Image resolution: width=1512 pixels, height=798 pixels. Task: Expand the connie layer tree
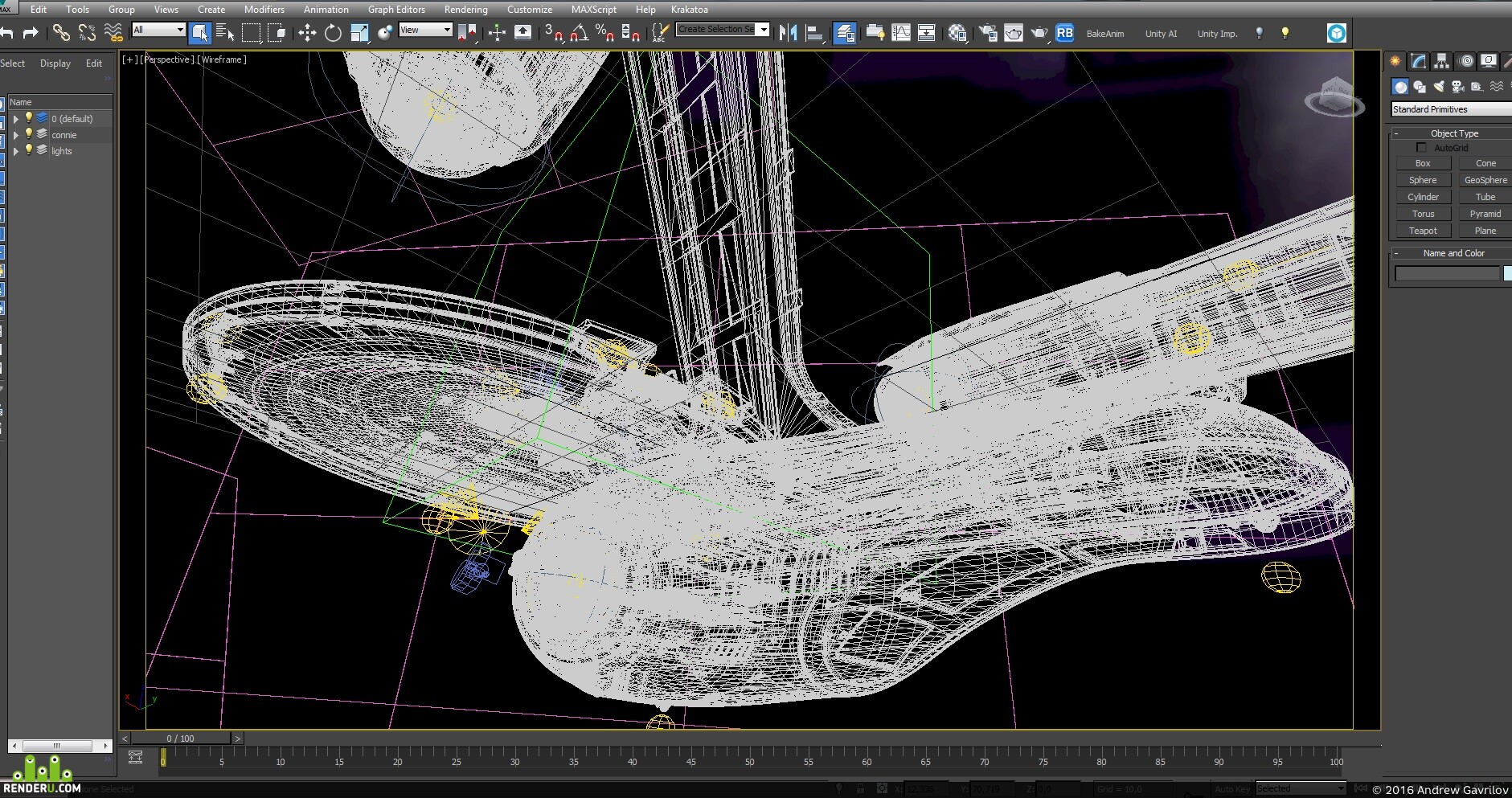(x=15, y=135)
